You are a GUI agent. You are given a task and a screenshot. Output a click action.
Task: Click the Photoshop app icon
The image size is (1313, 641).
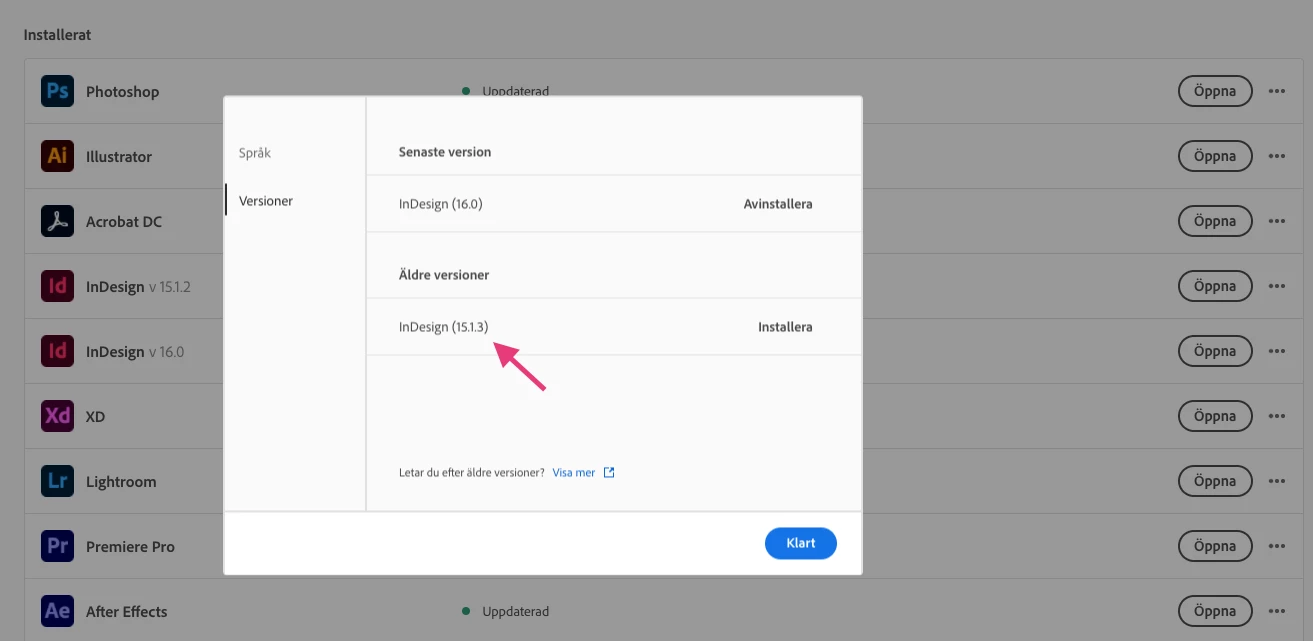(x=58, y=91)
